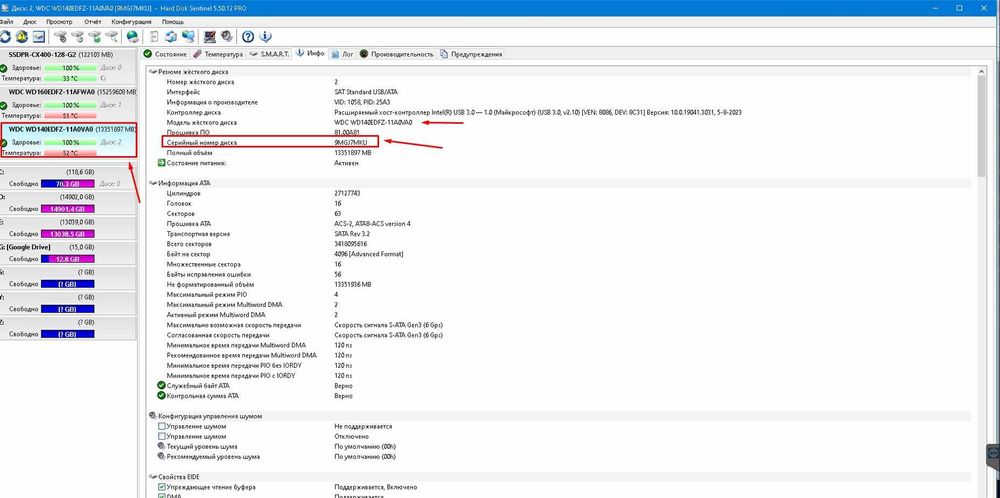Click the 52 °C temperature bar
The height and width of the screenshot is (498, 1000).
pos(71,154)
